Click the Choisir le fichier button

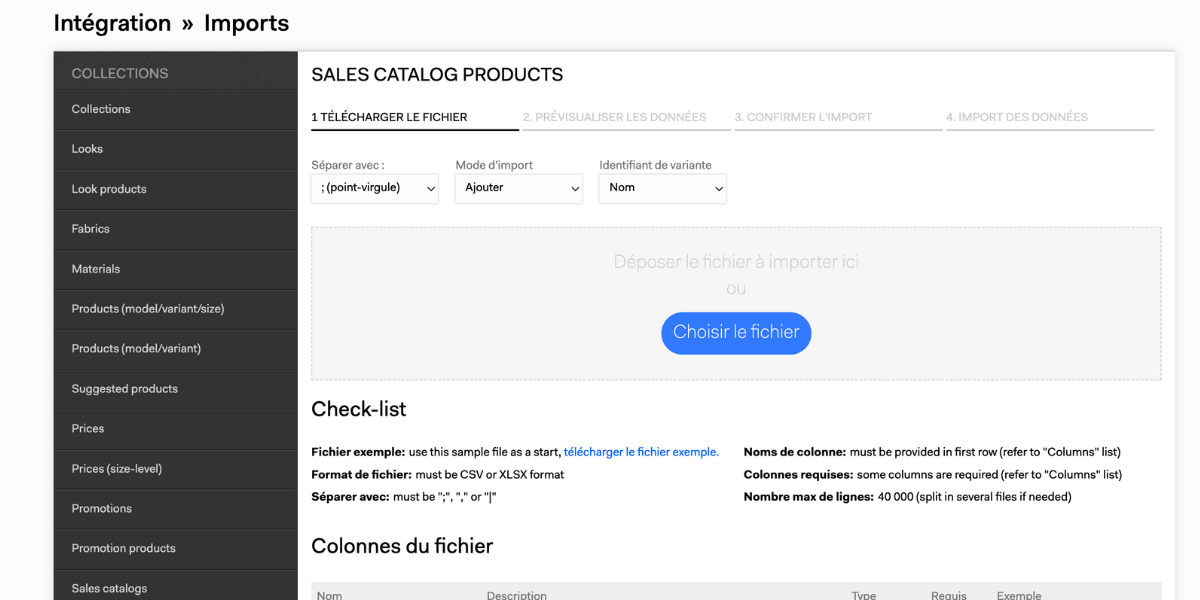(736, 333)
